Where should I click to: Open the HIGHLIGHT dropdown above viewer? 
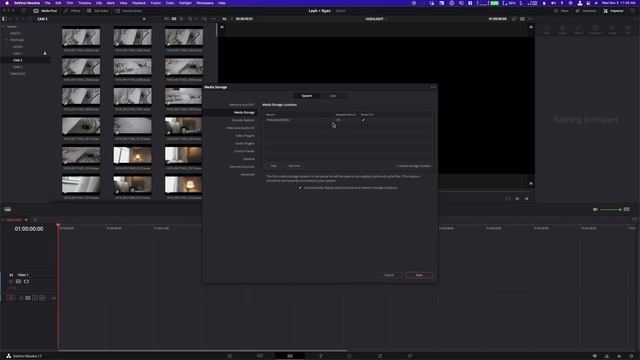(376, 19)
